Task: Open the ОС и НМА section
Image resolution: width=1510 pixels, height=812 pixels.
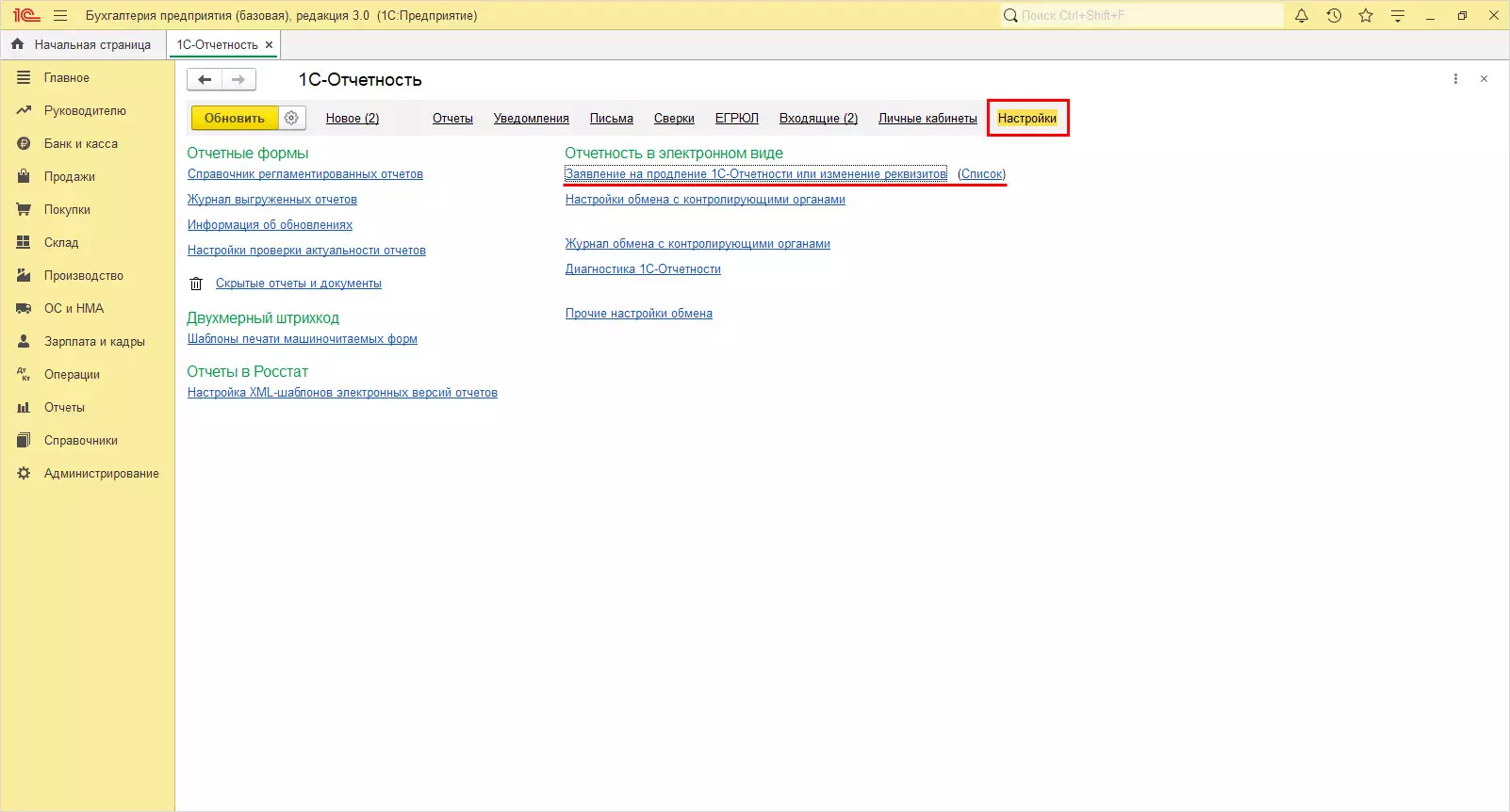Action: point(88,309)
